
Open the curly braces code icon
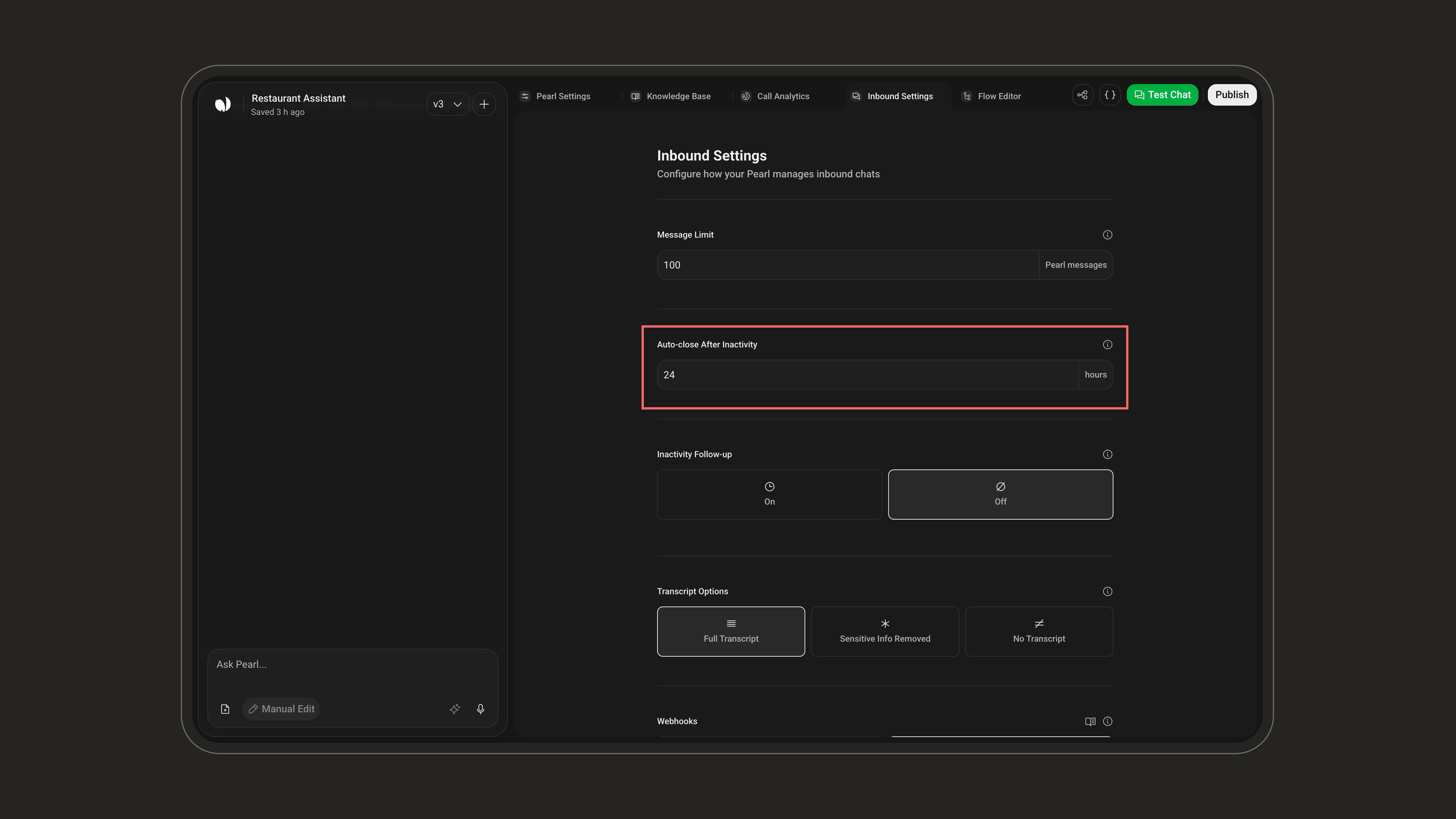pos(1110,95)
